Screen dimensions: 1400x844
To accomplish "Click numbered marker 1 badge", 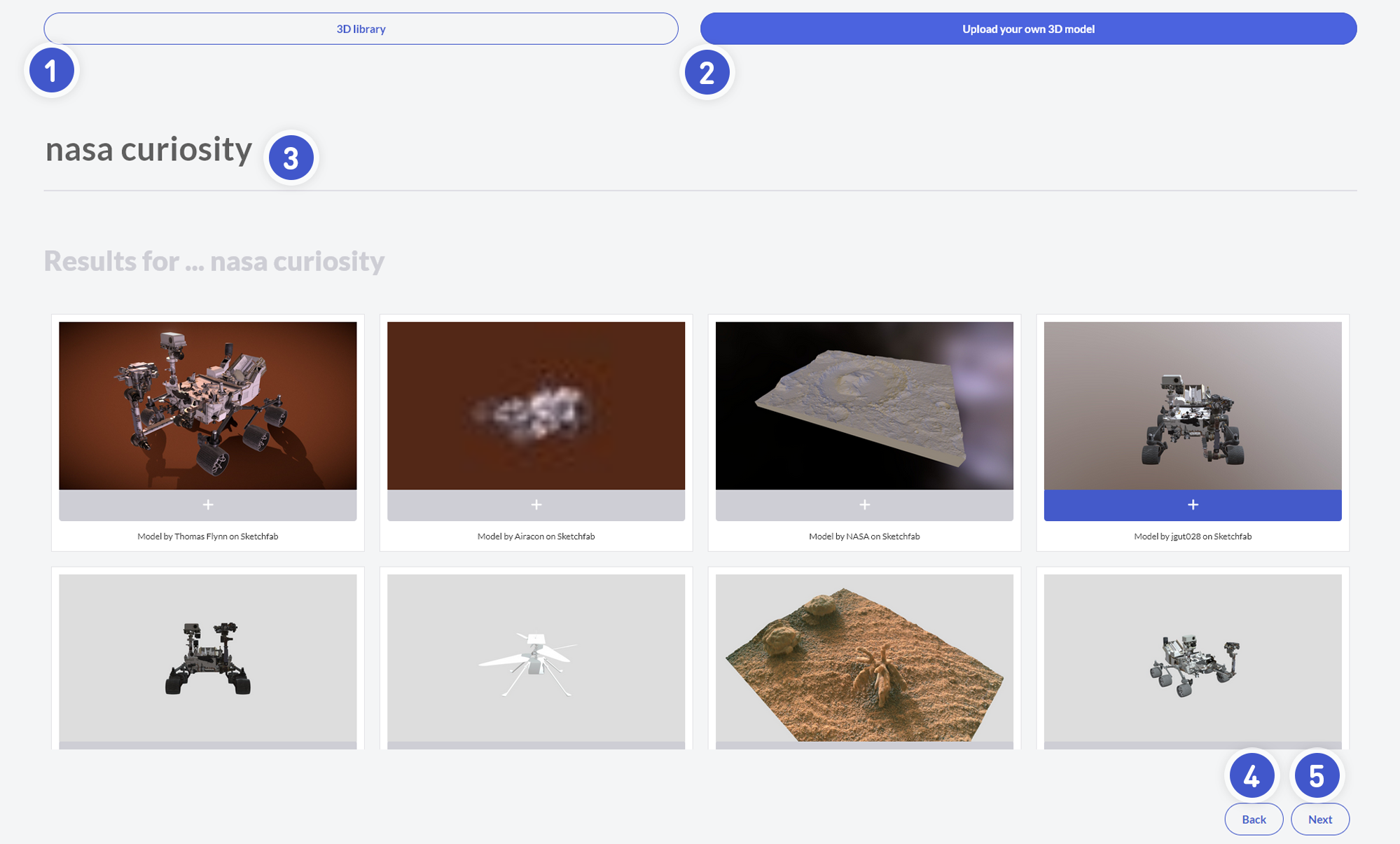I will tap(51, 71).
